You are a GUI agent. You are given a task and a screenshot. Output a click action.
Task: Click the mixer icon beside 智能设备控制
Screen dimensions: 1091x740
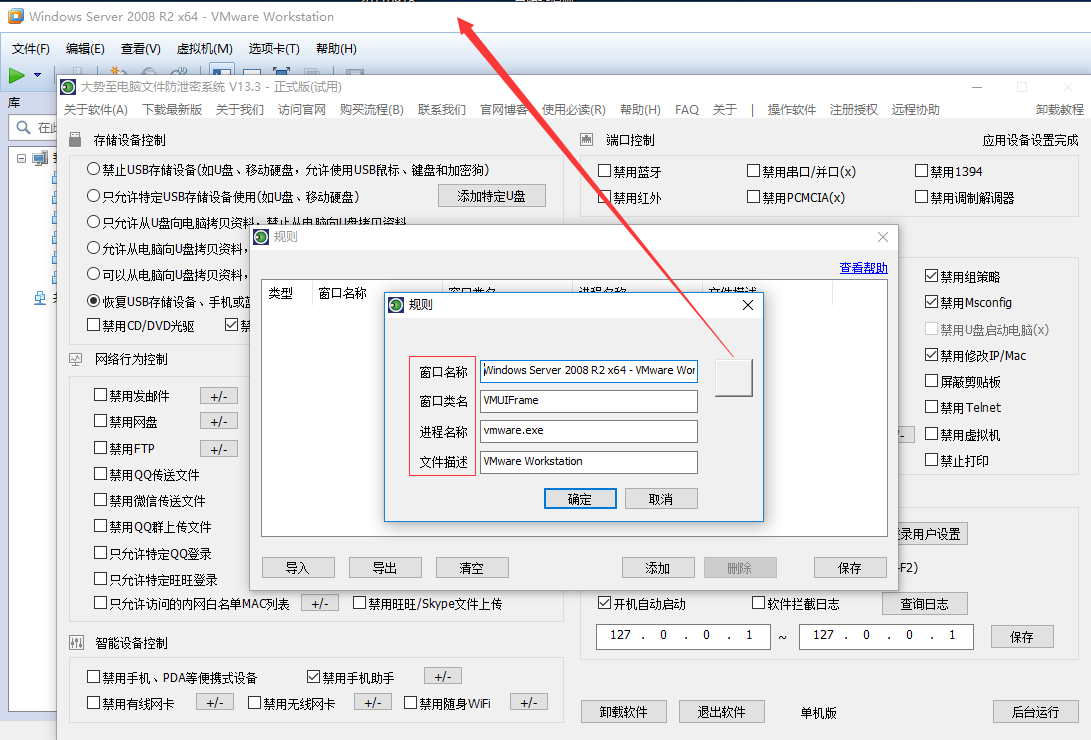pyautogui.click(x=76, y=643)
